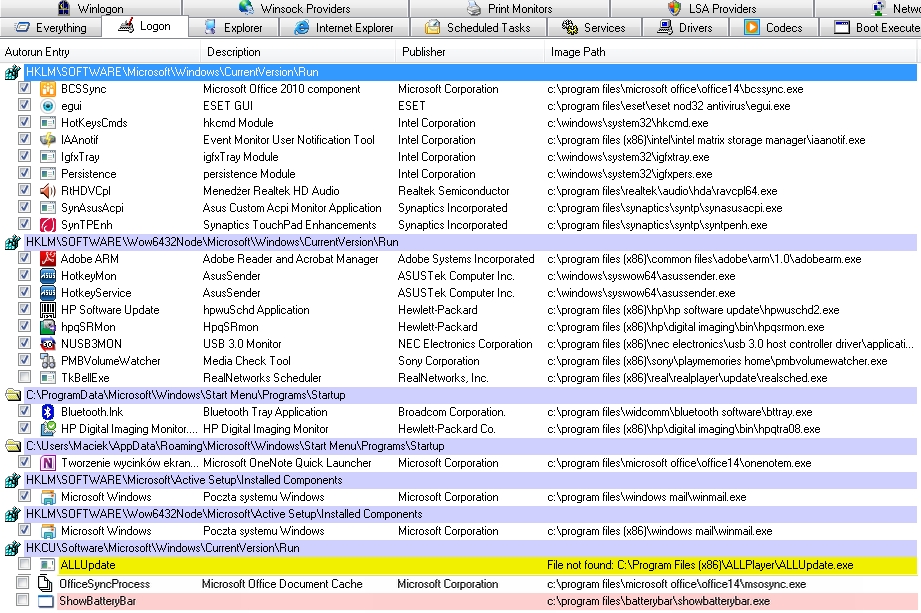Click the SynTPEnh red touchpad icon
The height and width of the screenshot is (613, 921).
point(48,225)
